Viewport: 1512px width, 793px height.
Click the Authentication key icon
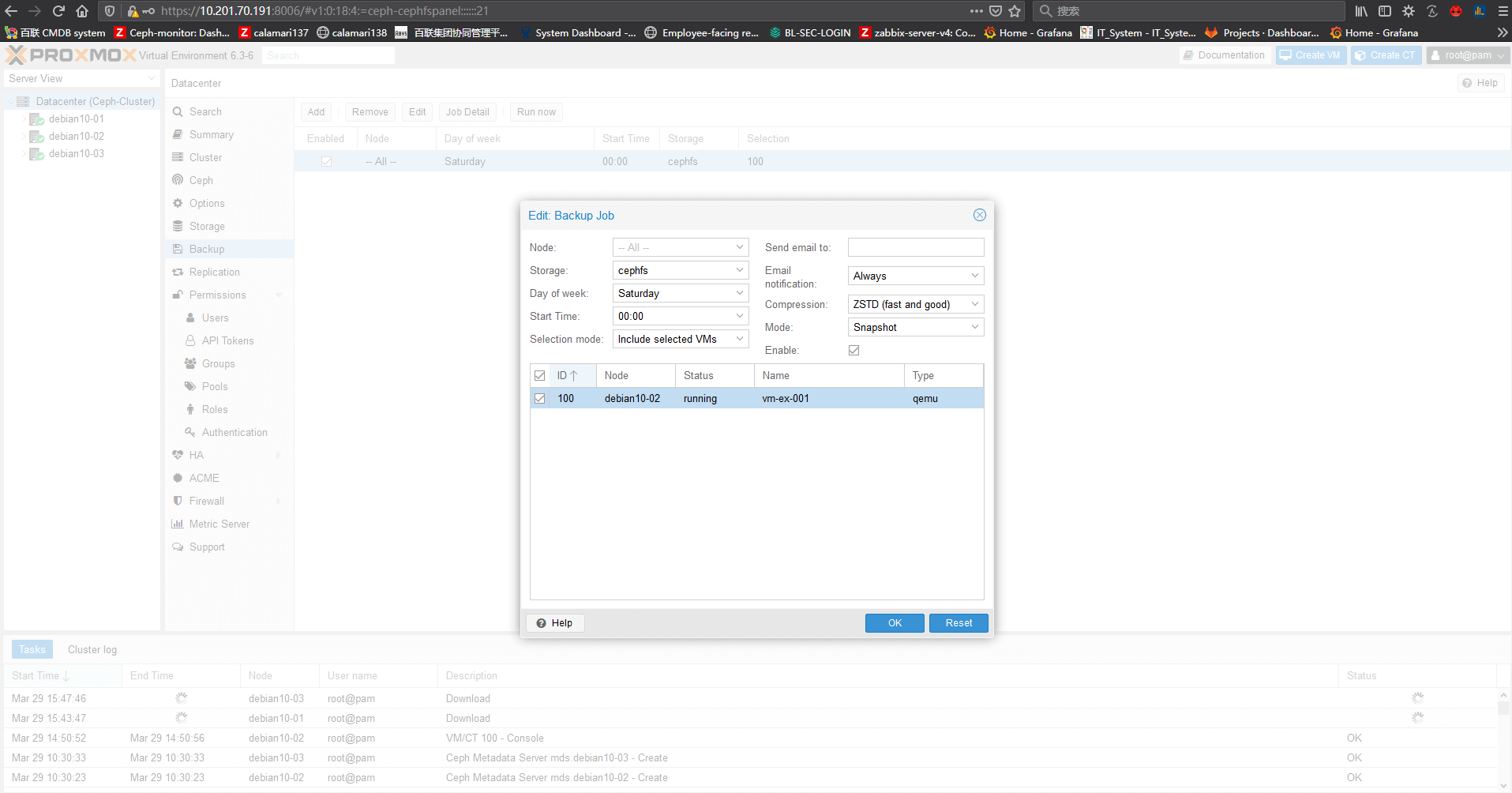190,433
